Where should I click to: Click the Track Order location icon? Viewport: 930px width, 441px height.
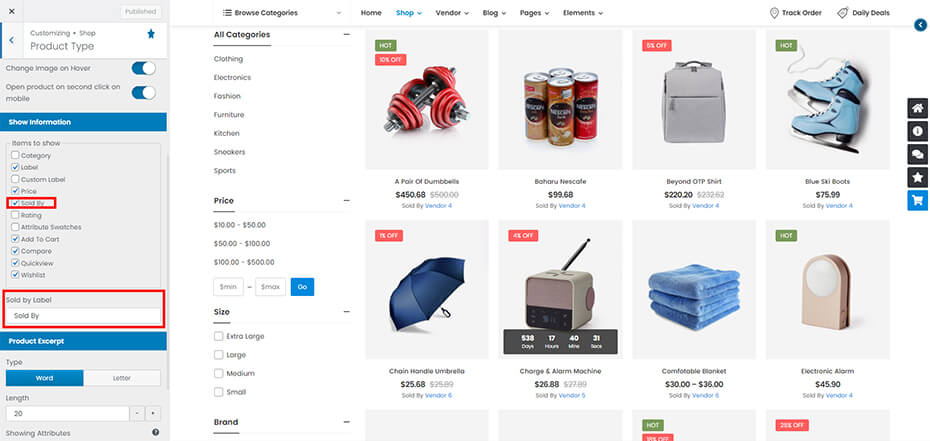pyautogui.click(x=774, y=13)
